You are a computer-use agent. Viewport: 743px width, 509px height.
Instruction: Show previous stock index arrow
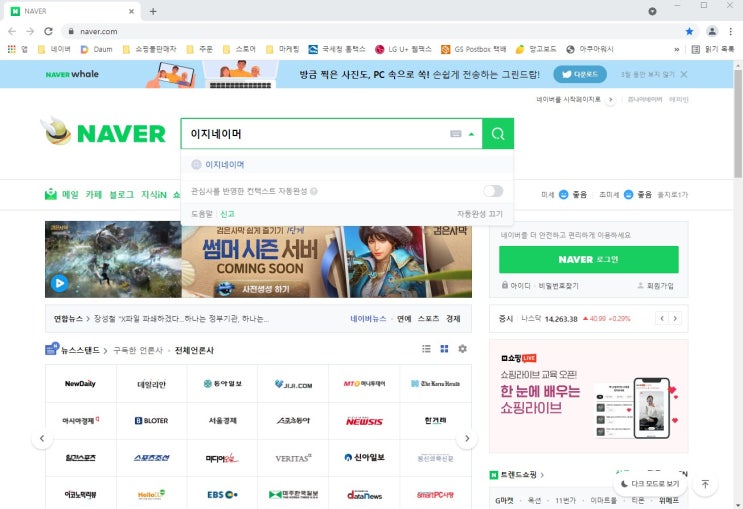pyautogui.click(x=662, y=318)
